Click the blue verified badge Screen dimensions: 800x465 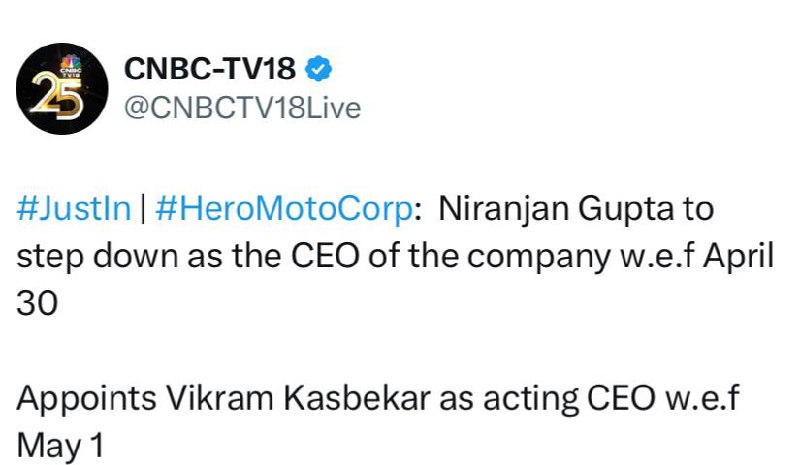point(318,68)
